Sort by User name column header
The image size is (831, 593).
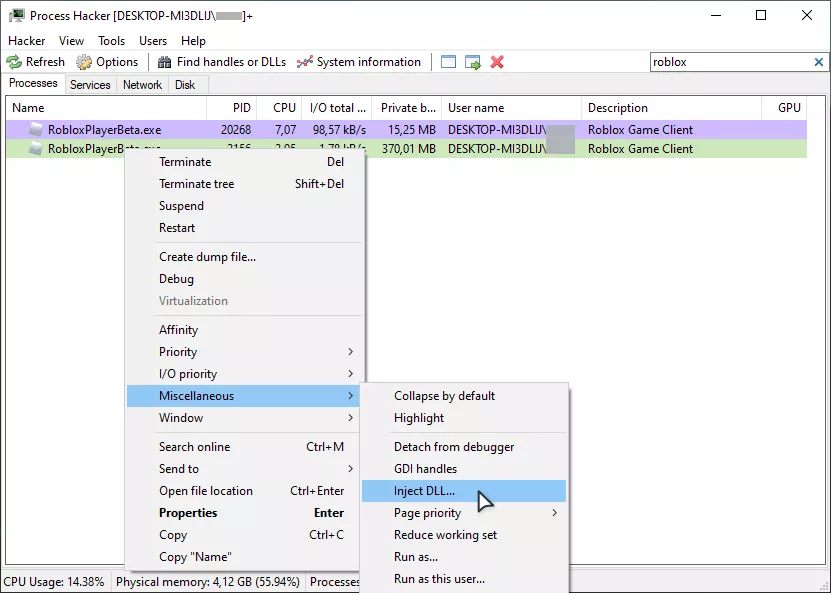[511, 108]
